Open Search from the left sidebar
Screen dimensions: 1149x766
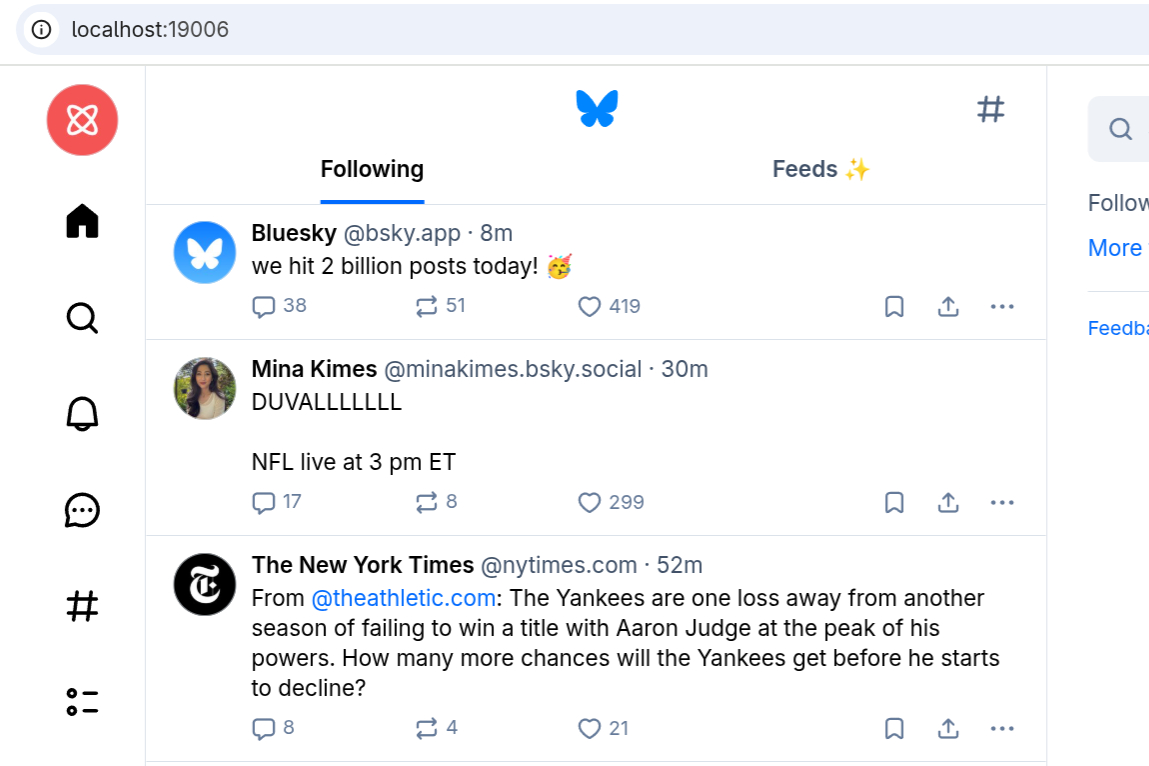[x=82, y=318]
